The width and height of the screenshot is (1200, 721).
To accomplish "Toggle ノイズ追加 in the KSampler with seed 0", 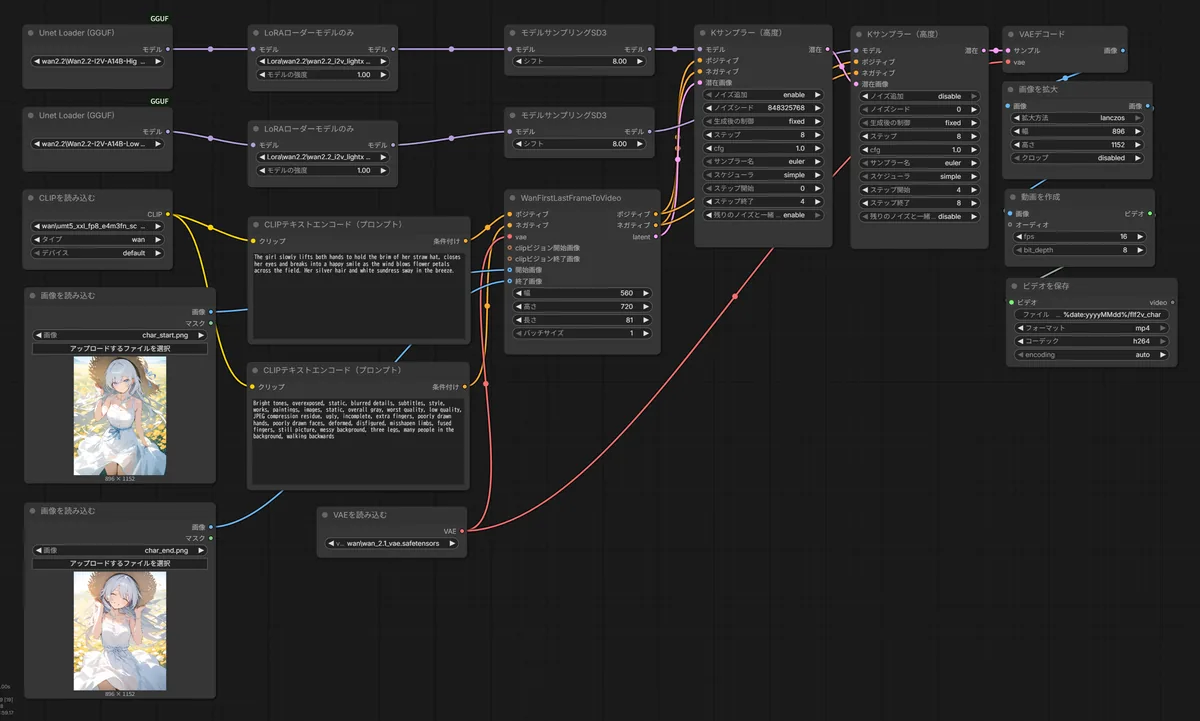I will [921, 96].
